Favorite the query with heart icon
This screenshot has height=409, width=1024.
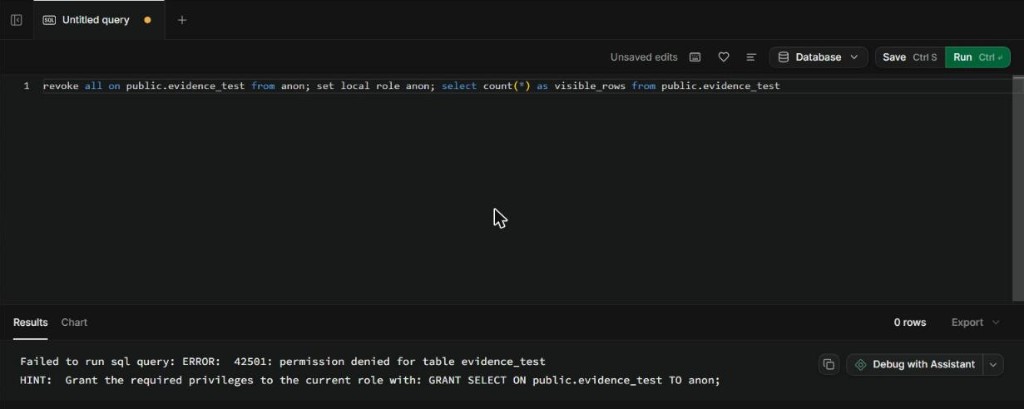[x=724, y=57]
